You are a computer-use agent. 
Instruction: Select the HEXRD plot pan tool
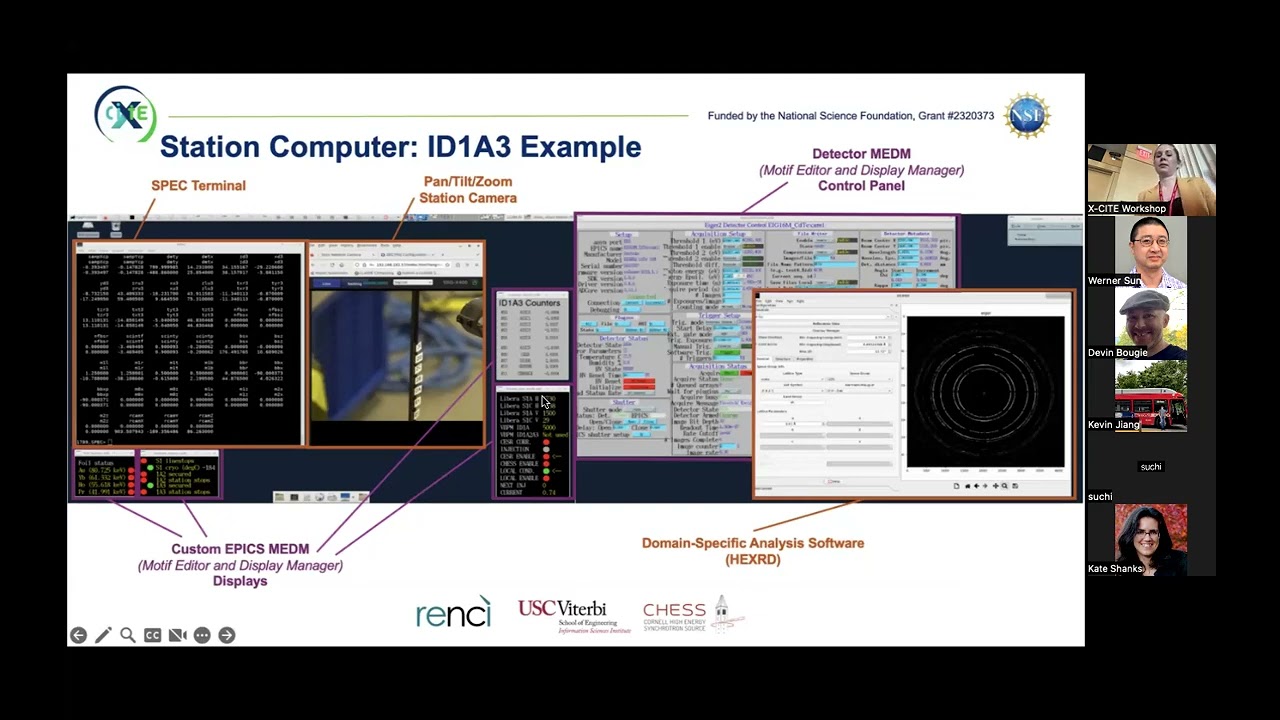995,486
